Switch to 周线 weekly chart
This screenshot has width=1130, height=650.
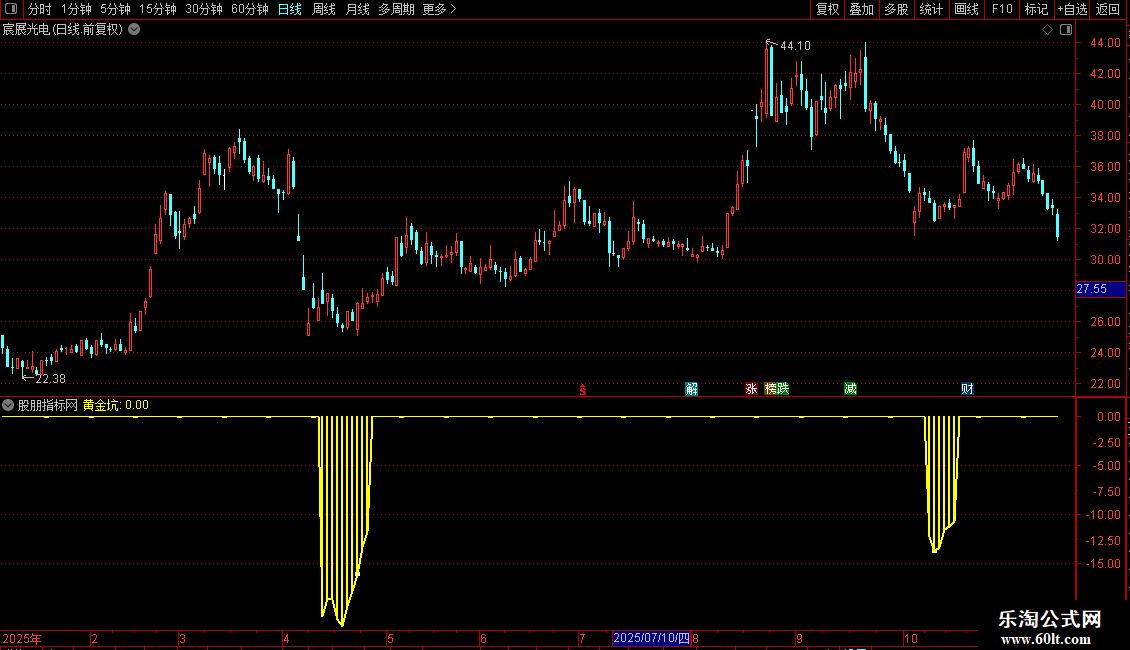[x=324, y=9]
